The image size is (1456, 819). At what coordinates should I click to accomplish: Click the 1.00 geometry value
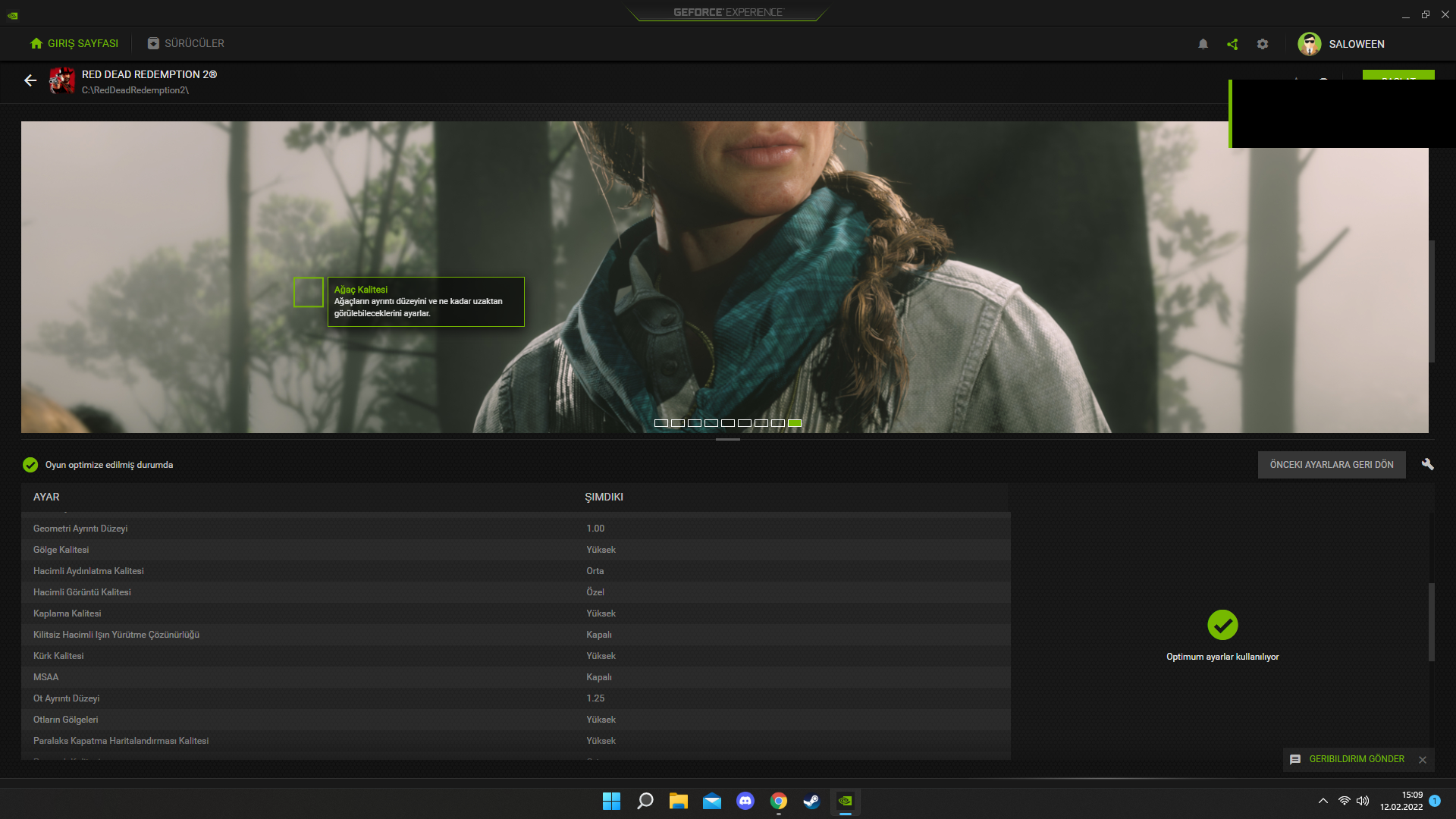pos(595,529)
